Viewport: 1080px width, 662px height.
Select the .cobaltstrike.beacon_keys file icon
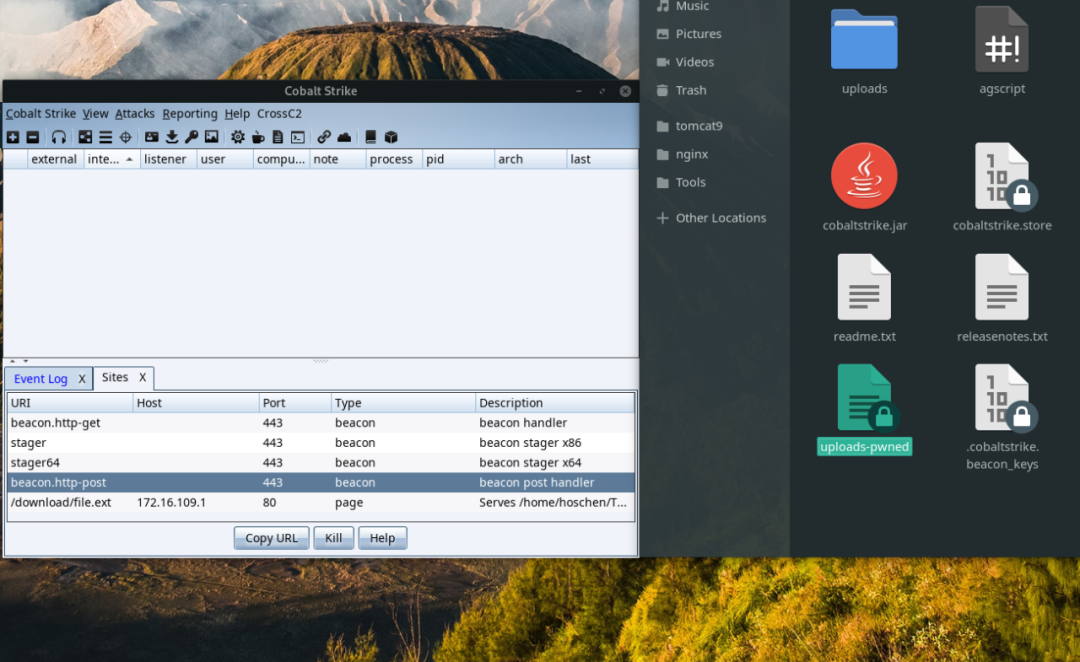coord(1005,398)
